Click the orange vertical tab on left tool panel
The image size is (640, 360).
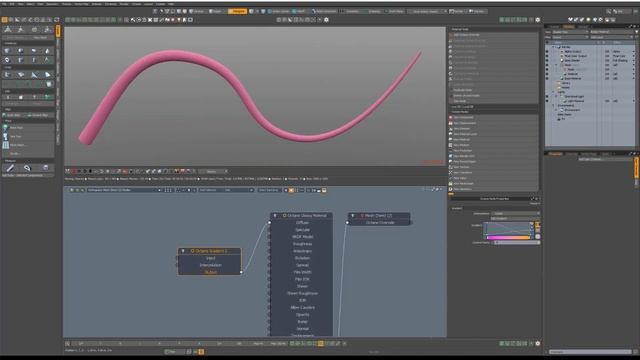[x=58, y=31]
